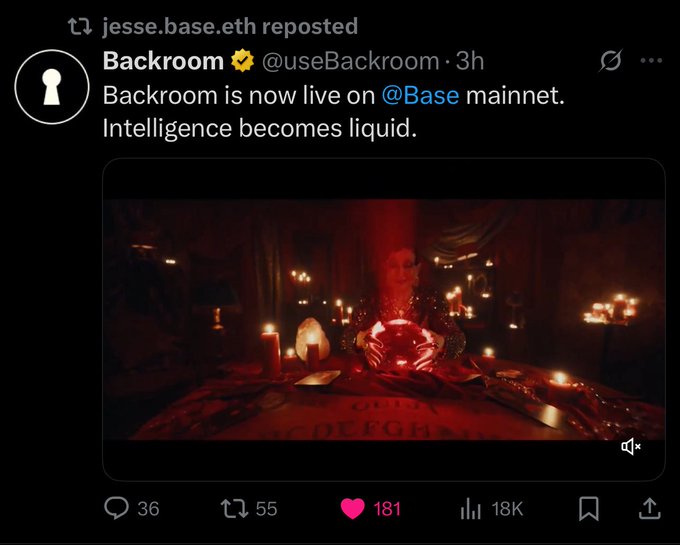Click the Backroom display name
Viewport: 680px width, 545px height.
[x=163, y=61]
